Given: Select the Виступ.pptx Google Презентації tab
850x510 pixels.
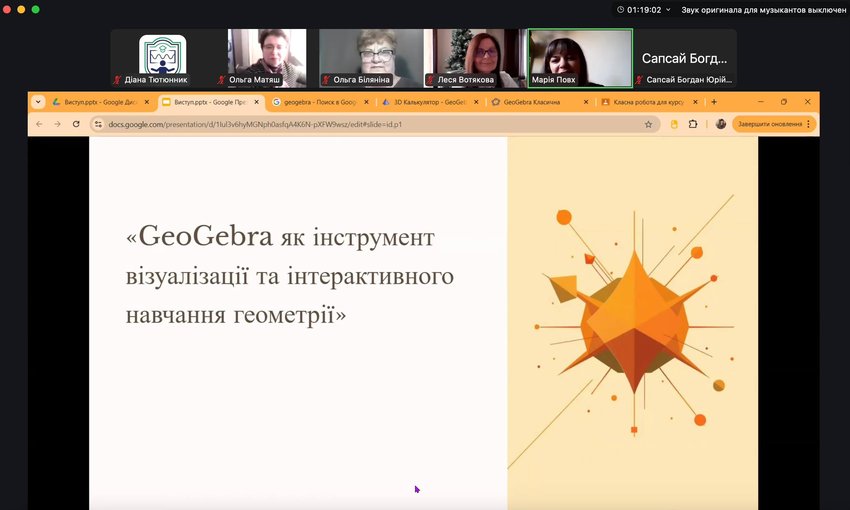Looking at the screenshot, I should click(210, 102).
